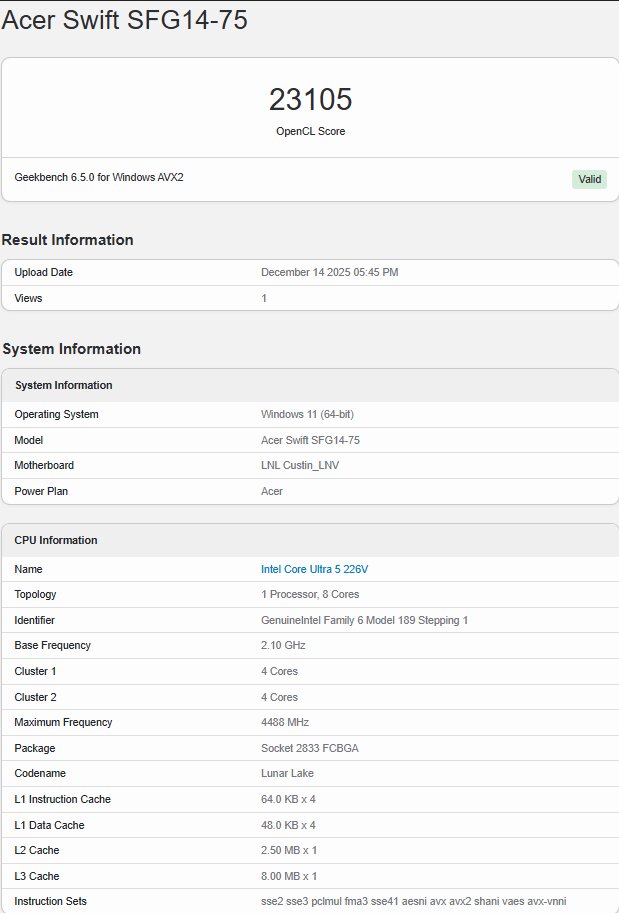Select L1 instruction cache value 64.0 KB x 4
Viewport: 619px width, 913px height.
[288, 799]
